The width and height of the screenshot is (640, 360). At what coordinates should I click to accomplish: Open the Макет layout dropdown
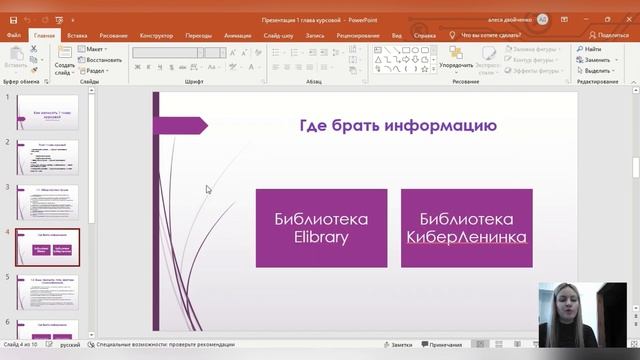[x=93, y=49]
